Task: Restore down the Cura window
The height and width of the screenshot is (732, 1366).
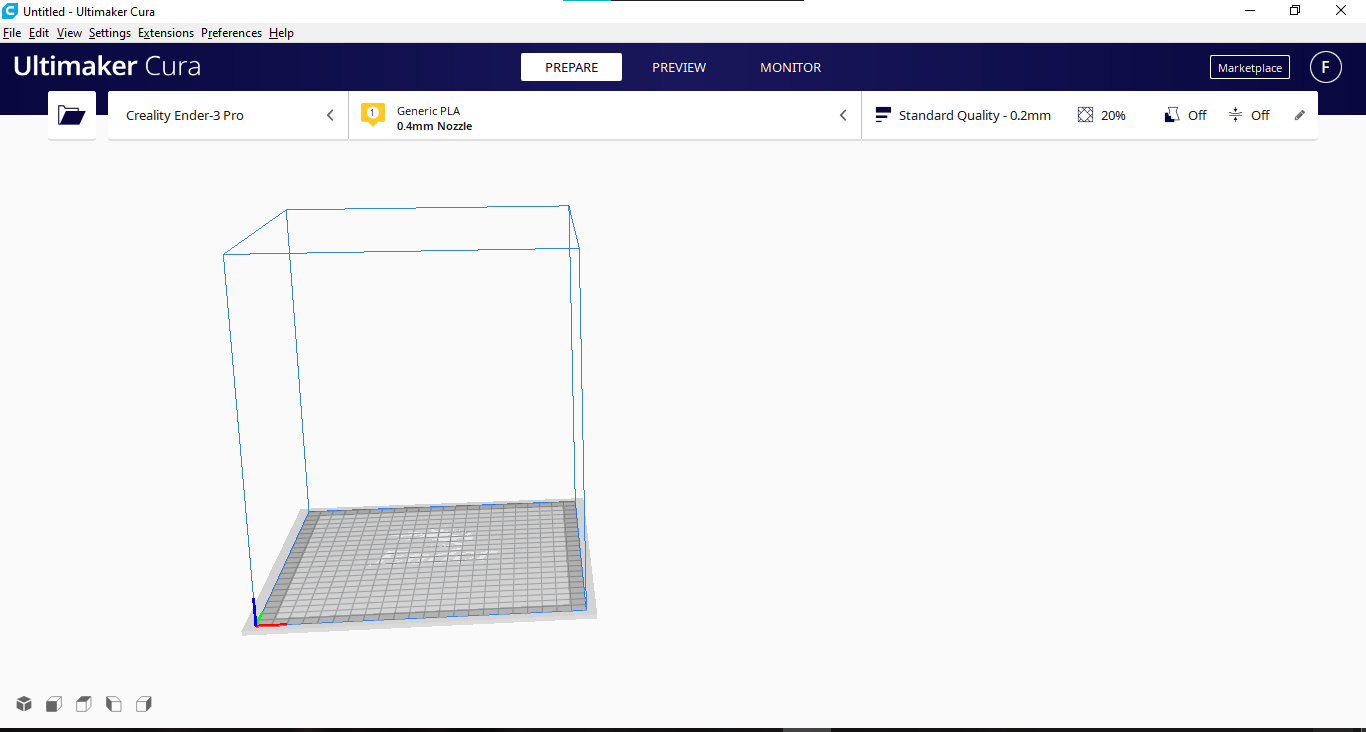Action: point(1295,11)
